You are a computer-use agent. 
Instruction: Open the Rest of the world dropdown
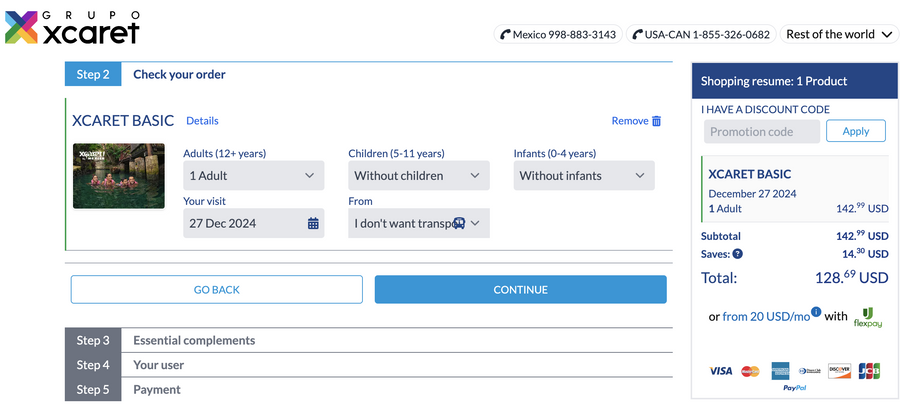tap(839, 34)
